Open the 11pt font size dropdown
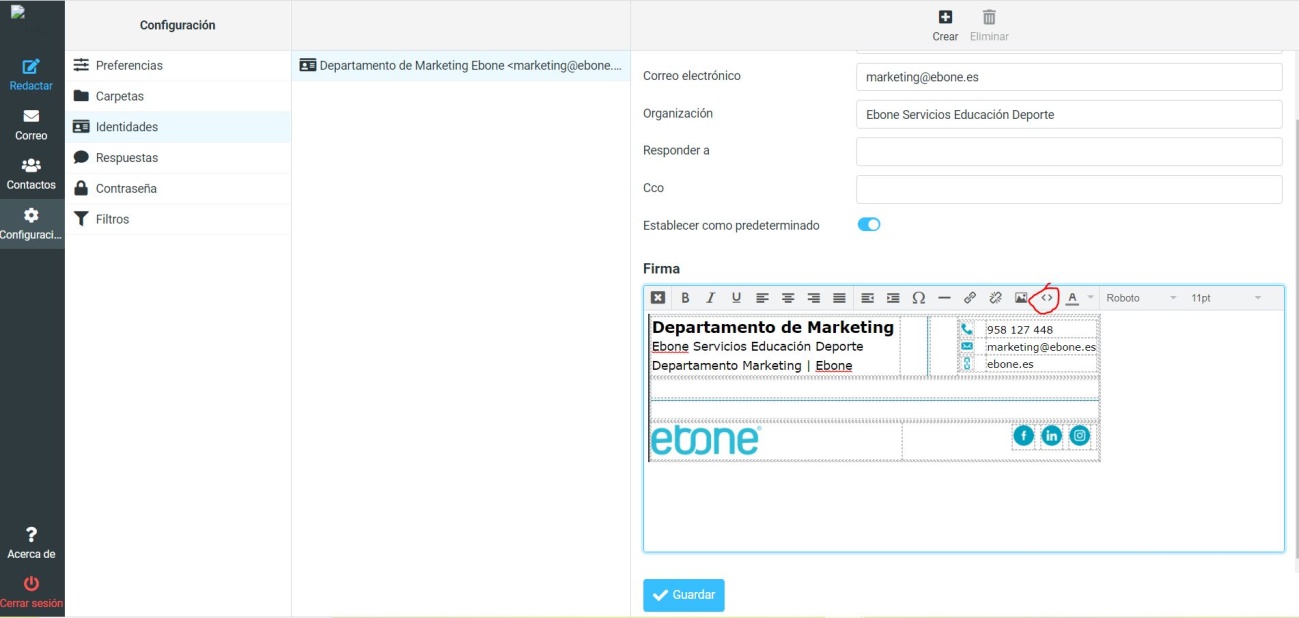Viewport: 1299px width, 618px height. [x=1226, y=298]
